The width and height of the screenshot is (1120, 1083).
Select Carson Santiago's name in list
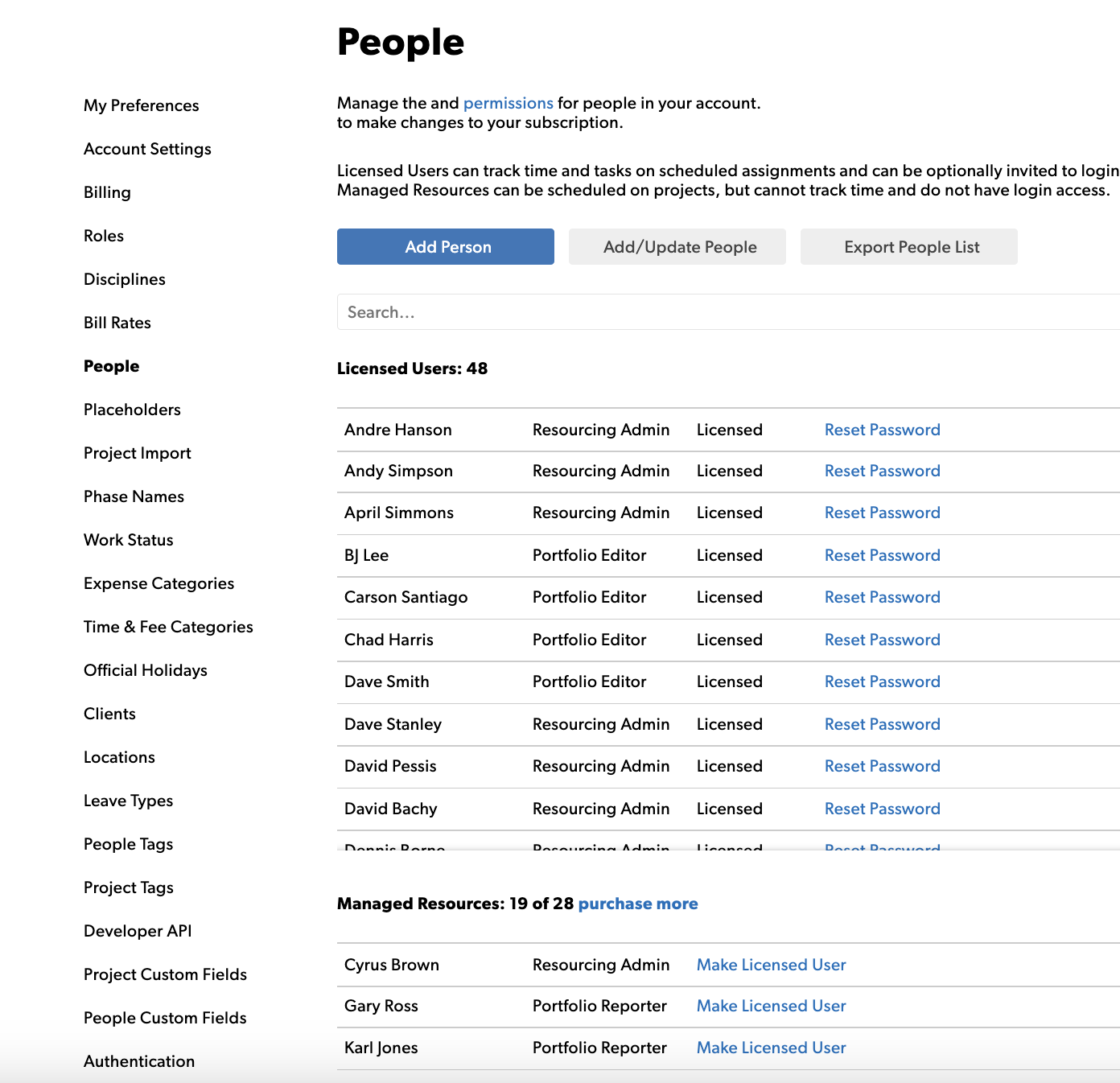click(x=406, y=597)
